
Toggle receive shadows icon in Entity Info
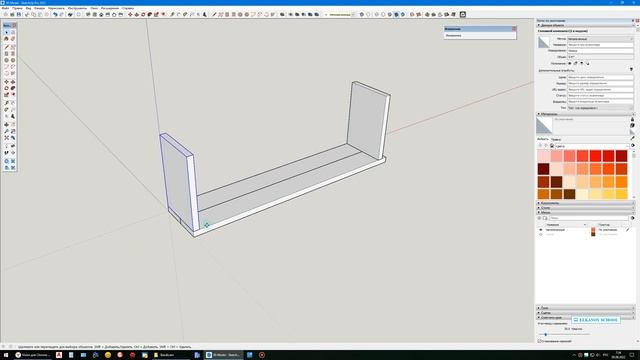point(582,63)
